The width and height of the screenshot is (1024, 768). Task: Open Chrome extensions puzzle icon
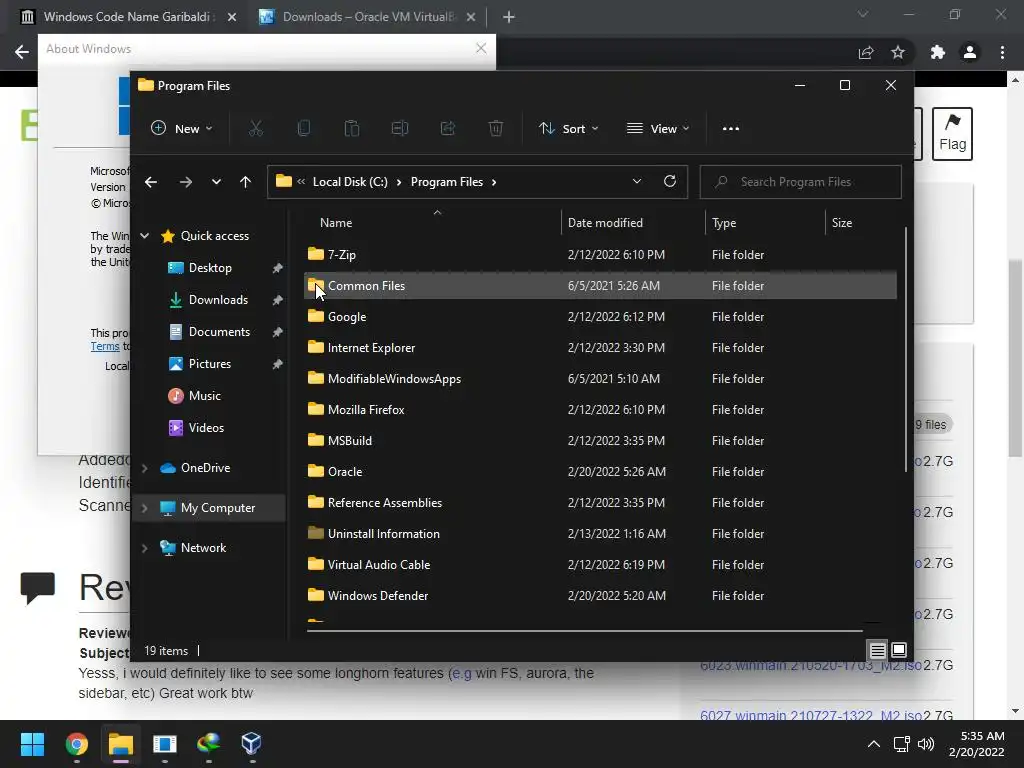click(x=938, y=52)
